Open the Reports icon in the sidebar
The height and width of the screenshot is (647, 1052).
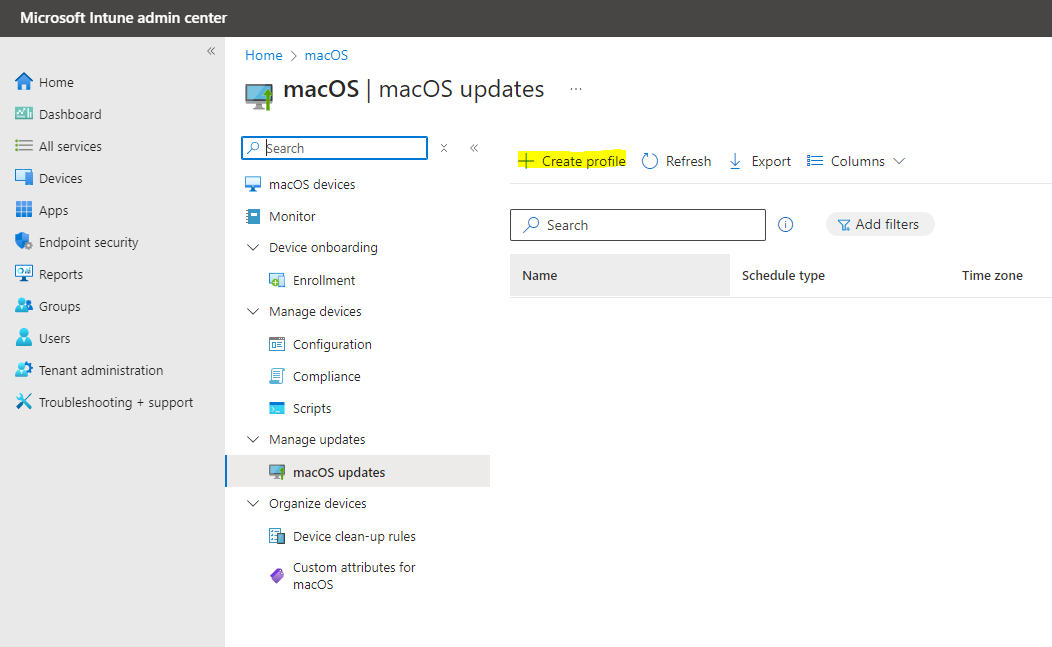click(x=23, y=274)
